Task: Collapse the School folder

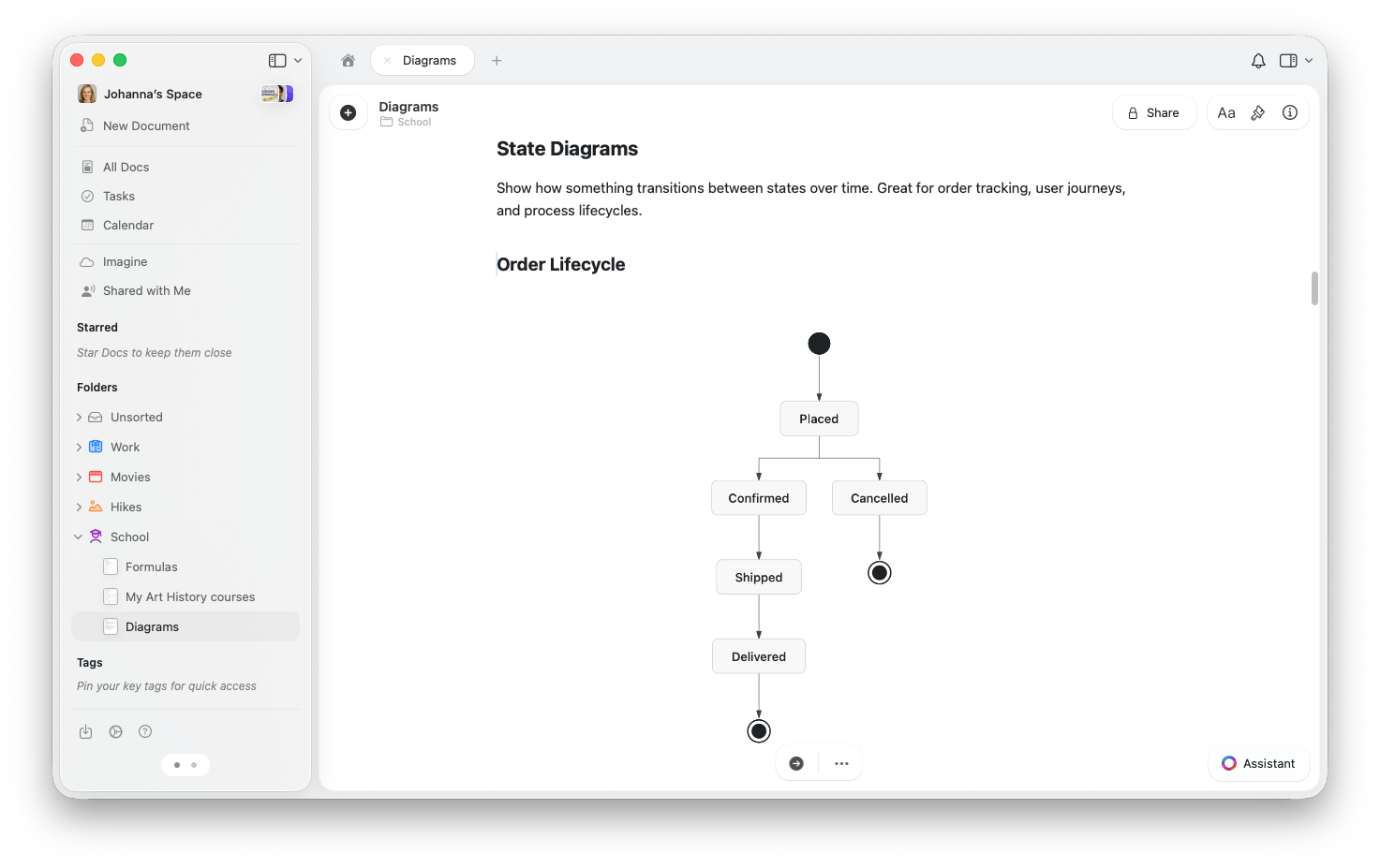Action: [x=79, y=537]
